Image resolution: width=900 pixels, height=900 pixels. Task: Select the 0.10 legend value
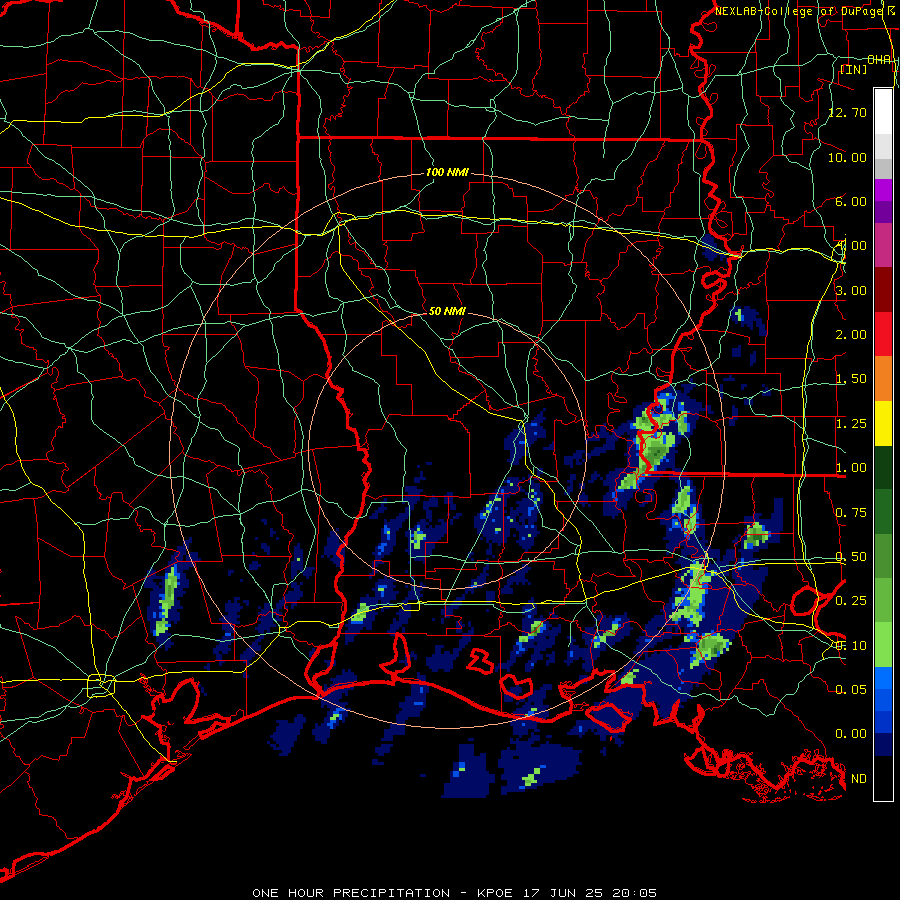click(851, 646)
